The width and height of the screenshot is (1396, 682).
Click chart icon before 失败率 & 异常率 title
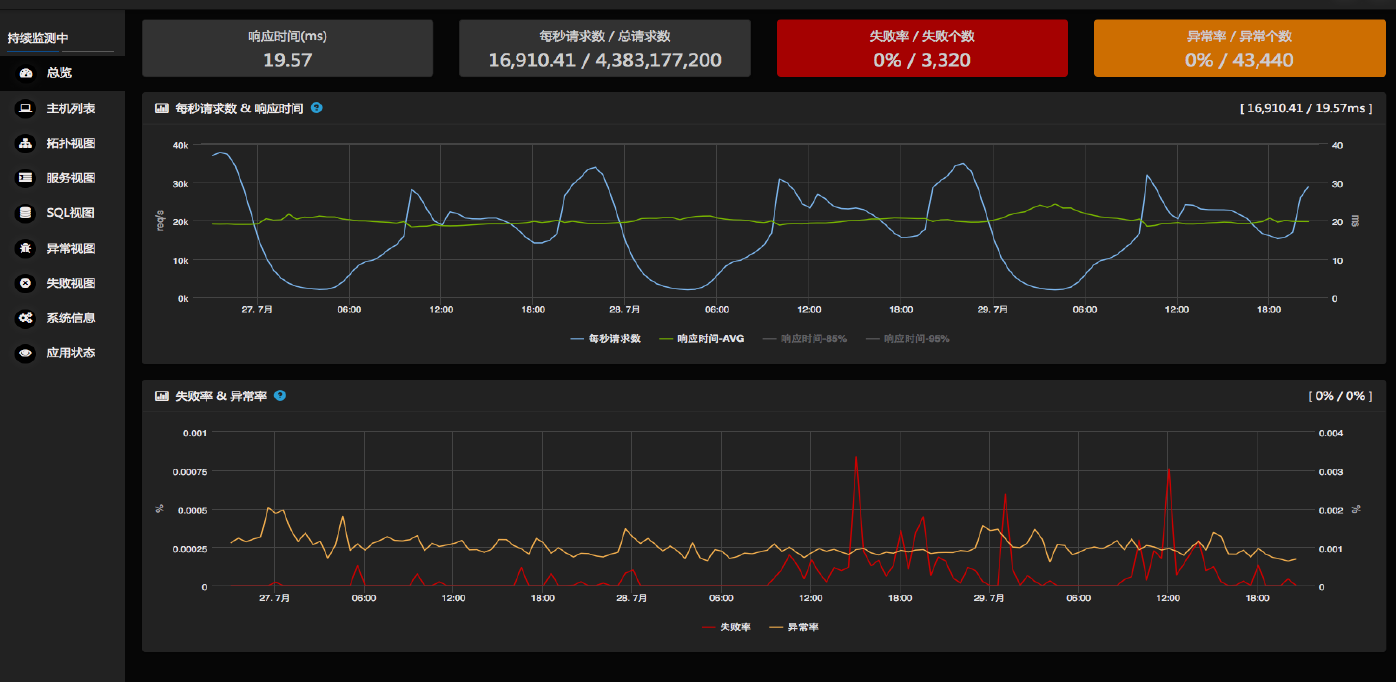tap(162, 396)
